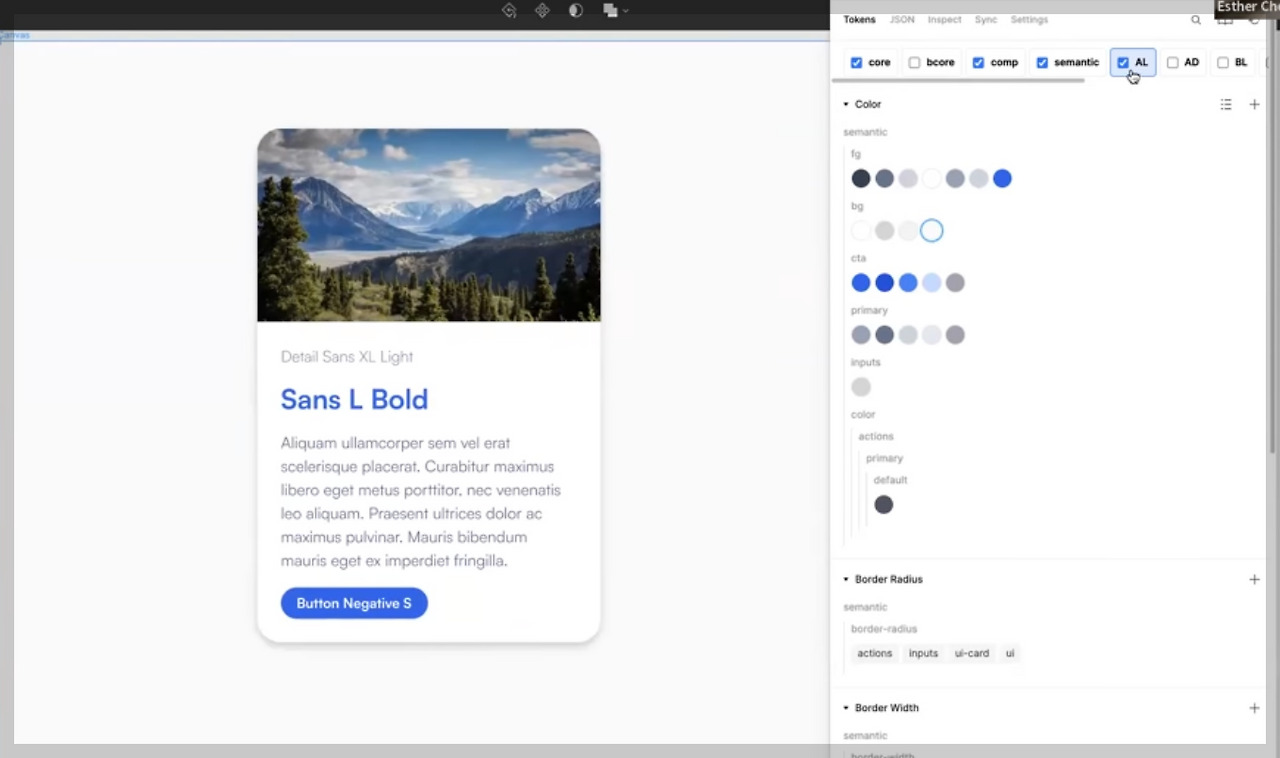Viewport: 1280px width, 758px height.
Task: Select the ui-card border-radius token
Action: pos(971,653)
